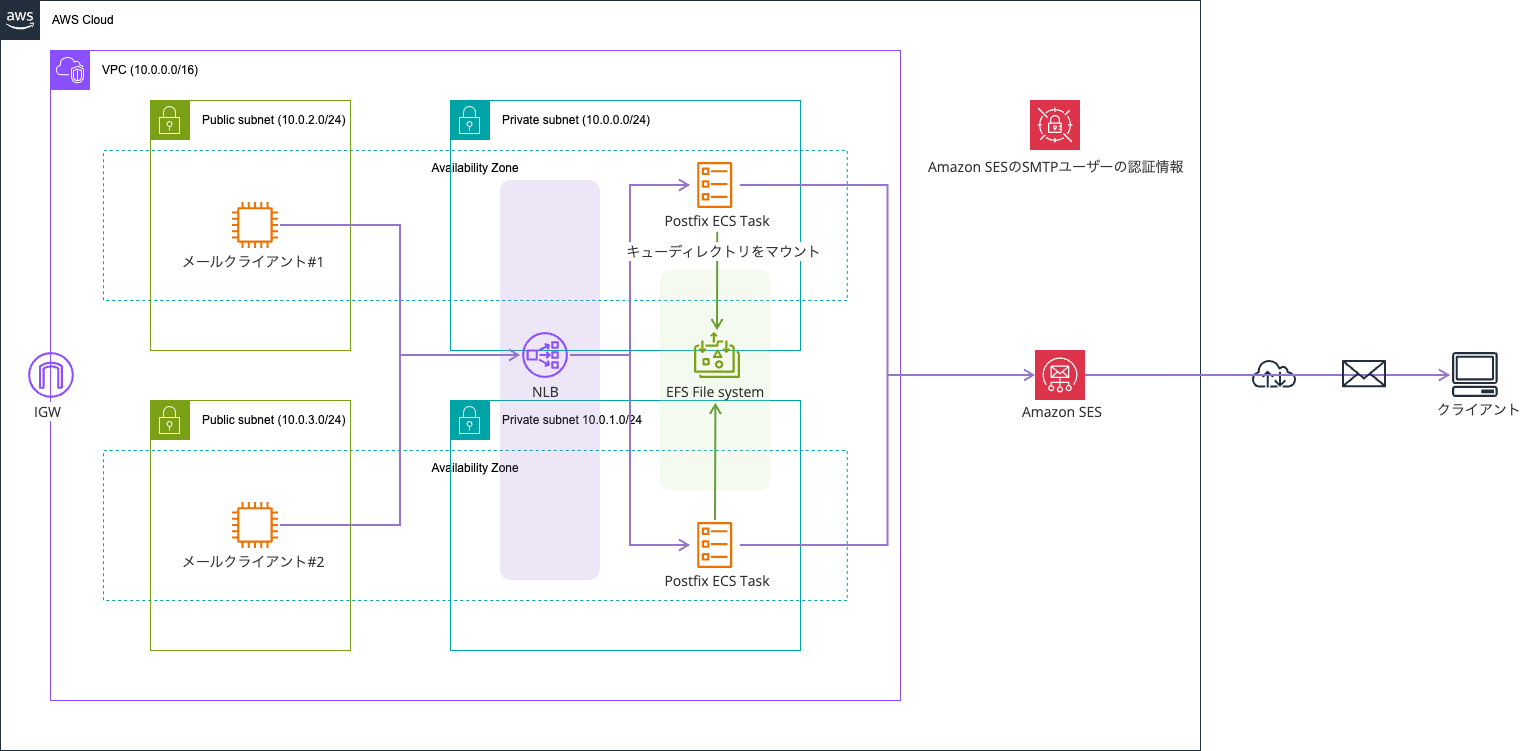1523x751 pixels.
Task: Select the キューディレクトリをマウント label
Action: tap(723, 251)
